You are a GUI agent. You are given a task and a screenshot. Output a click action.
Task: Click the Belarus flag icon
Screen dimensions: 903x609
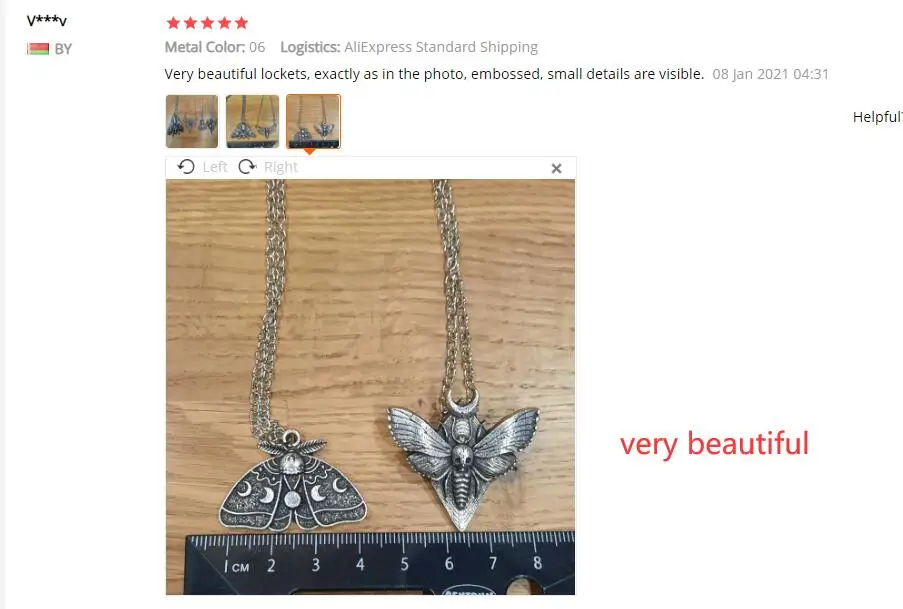38,49
